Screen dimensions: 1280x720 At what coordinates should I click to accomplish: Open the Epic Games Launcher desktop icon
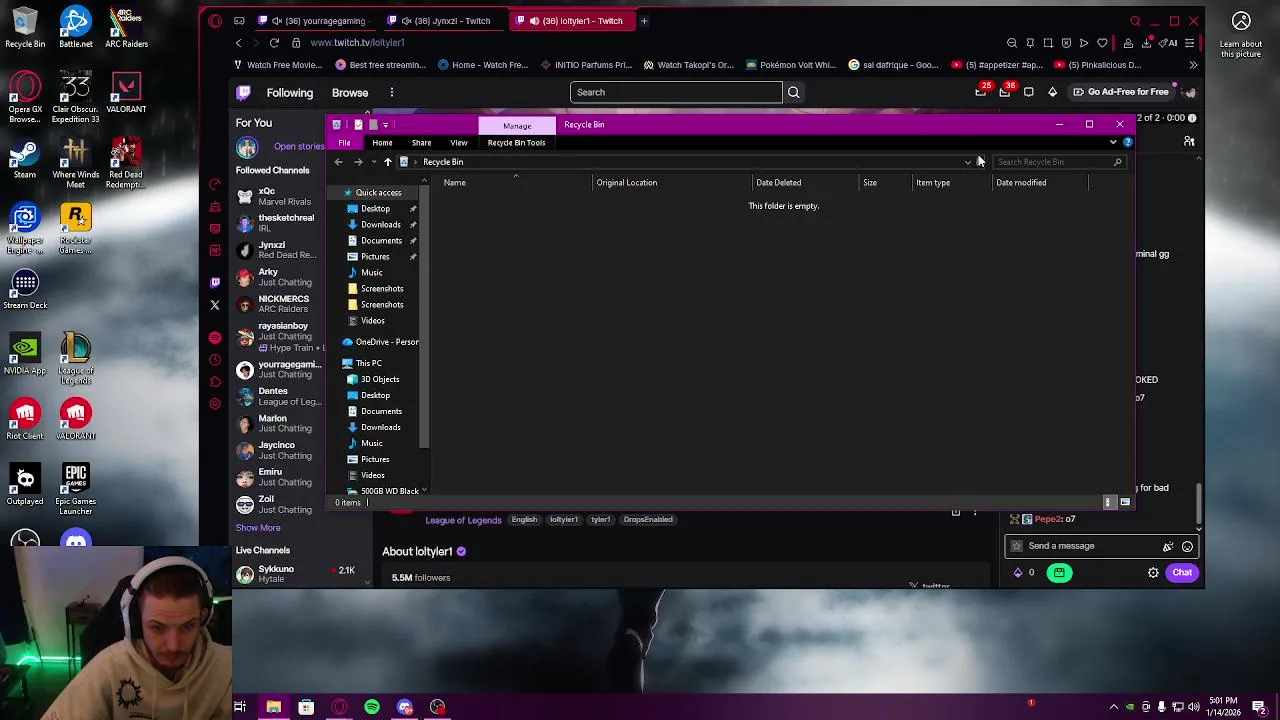point(76,490)
